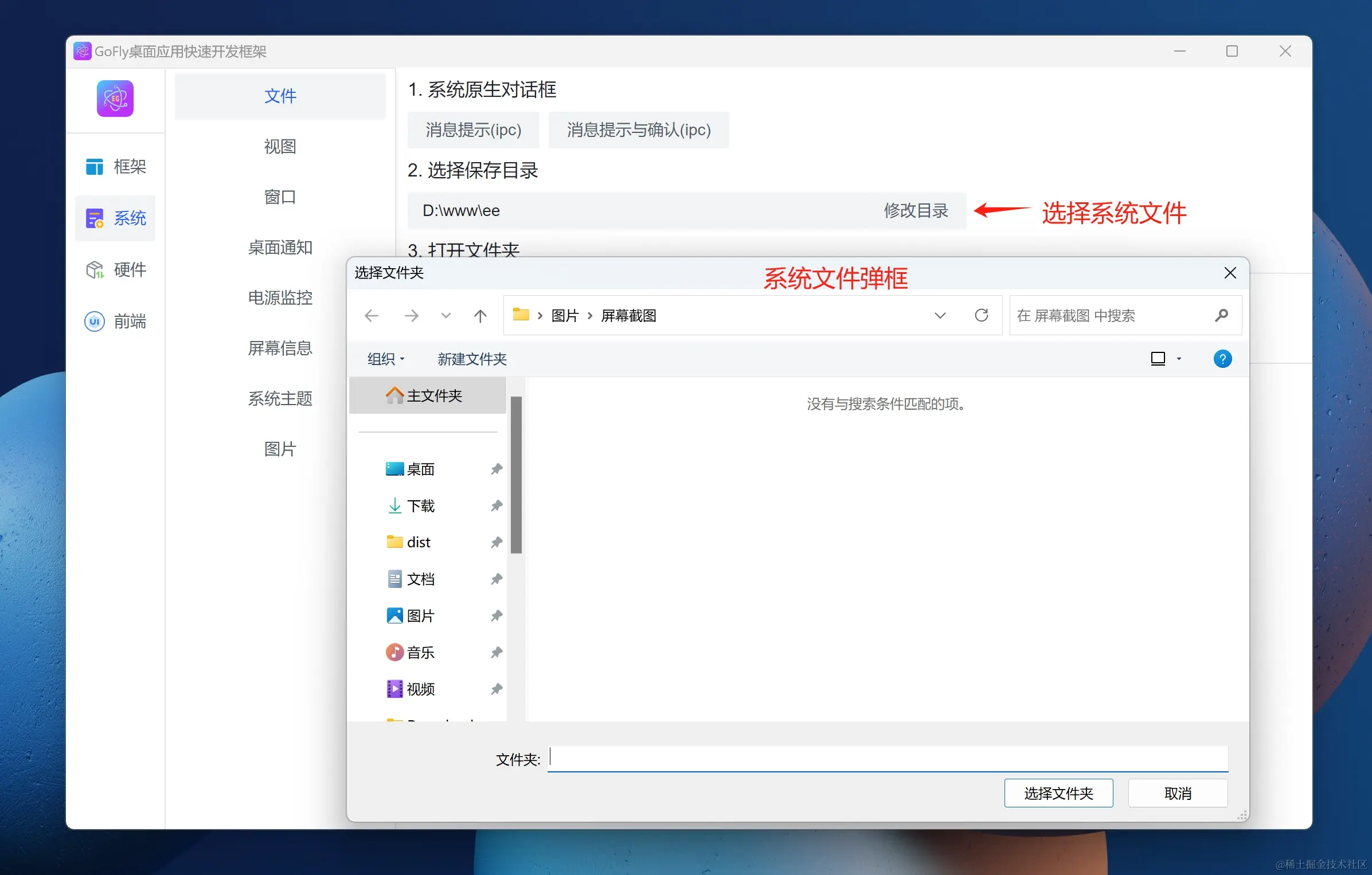Unpin 桌面 from quick access
Screen dimensions: 1372x875
click(x=497, y=469)
